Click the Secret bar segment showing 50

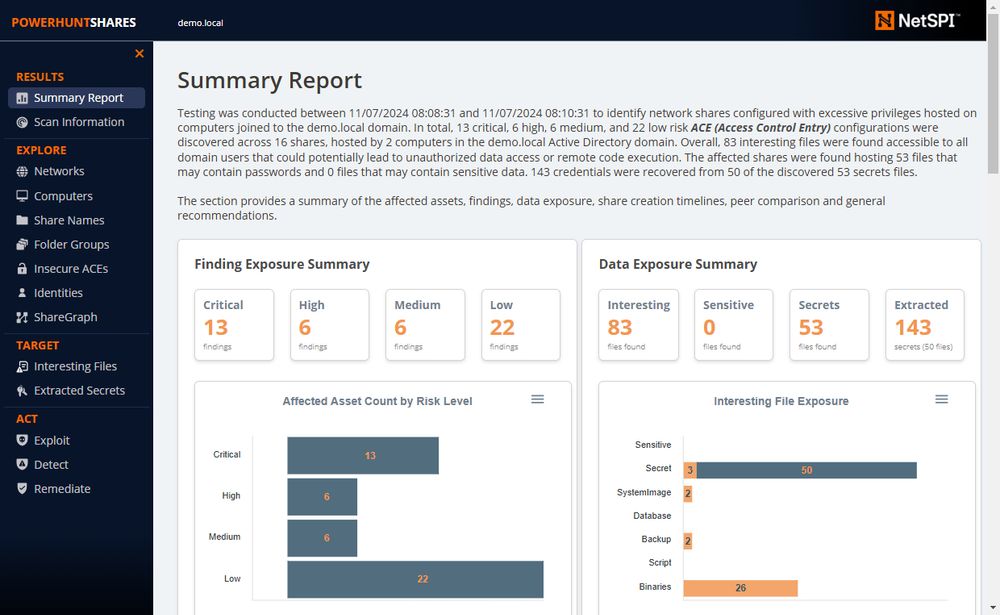point(807,470)
